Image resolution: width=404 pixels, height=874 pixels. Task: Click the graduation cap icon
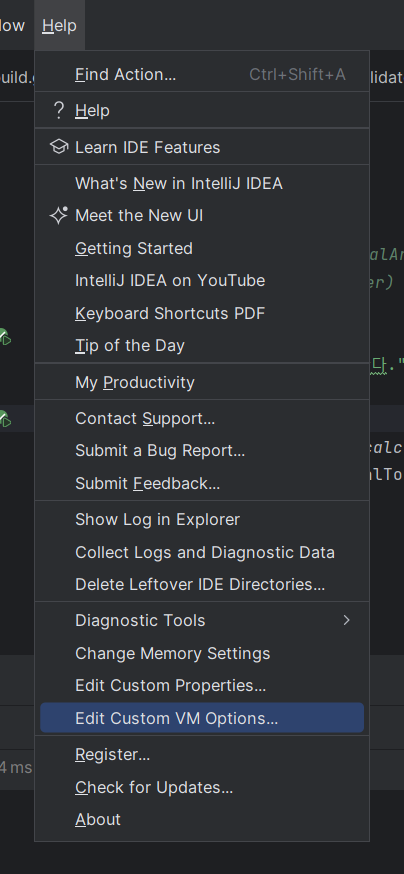(x=59, y=147)
